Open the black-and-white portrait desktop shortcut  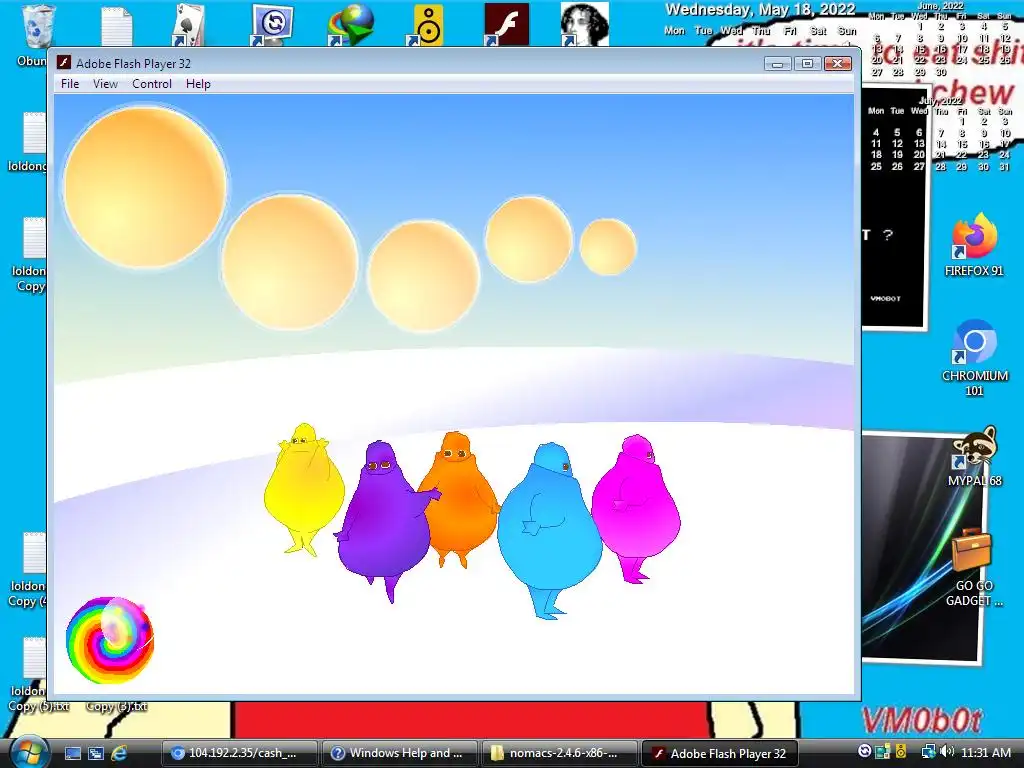coord(584,25)
